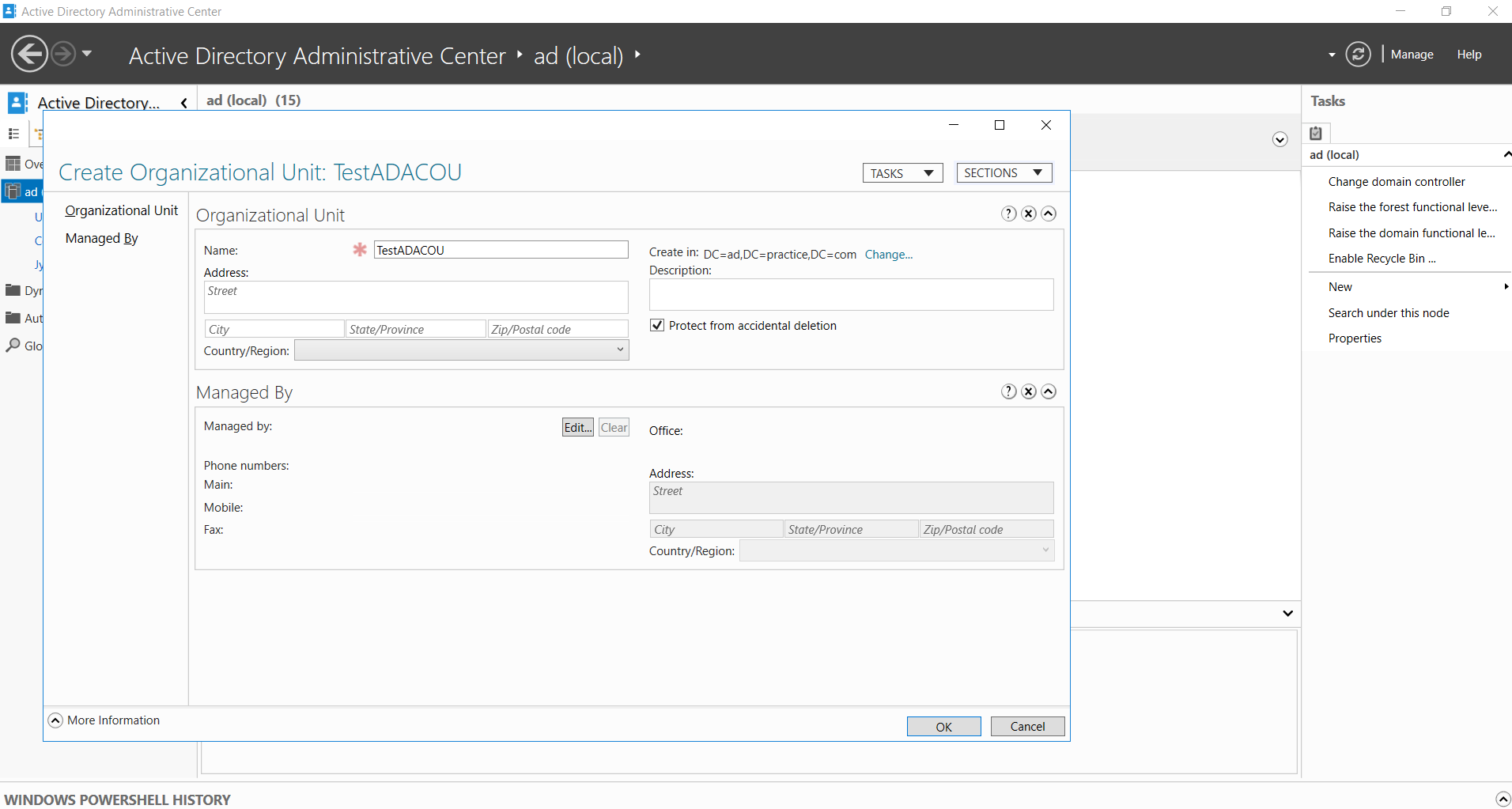This screenshot has width=1512, height=809.
Task: Expand More Information at dialog bottom
Action: [x=55, y=720]
